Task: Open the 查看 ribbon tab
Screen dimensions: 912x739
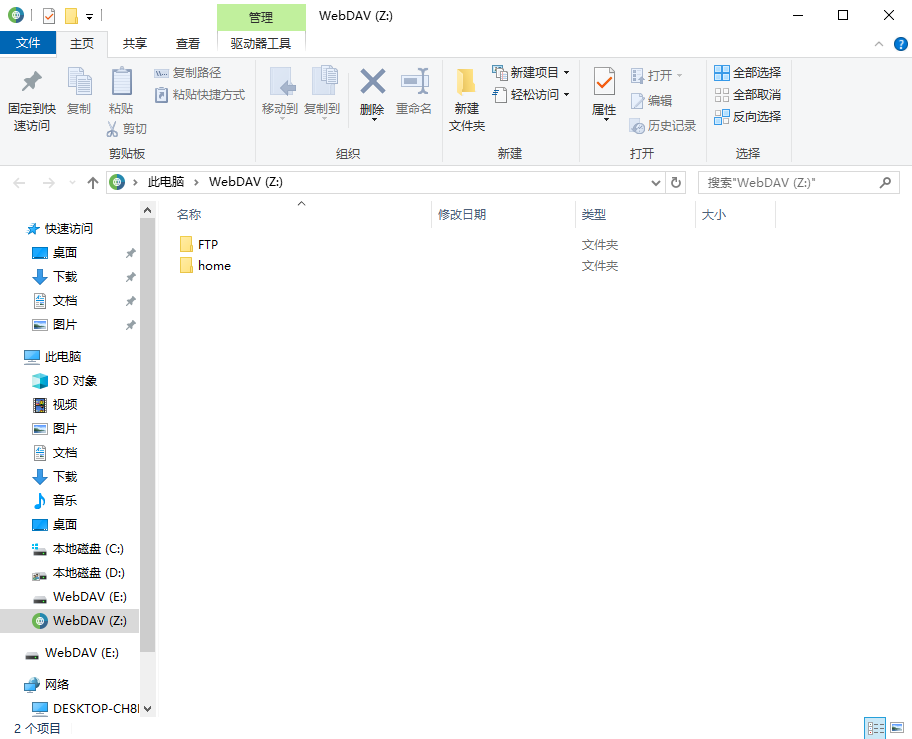Action: 187,44
